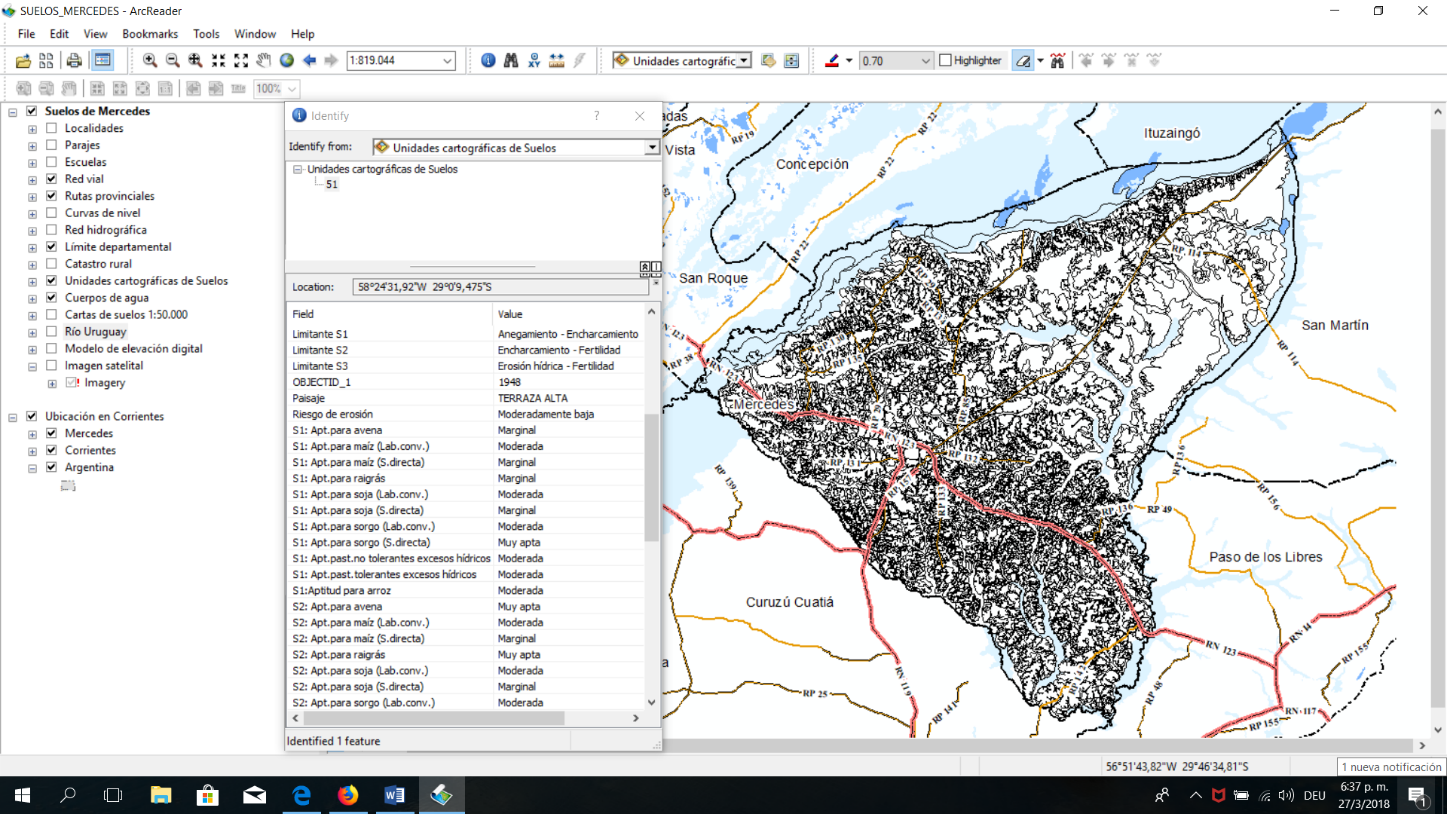Screen dimensions: 1447x814
Task: Go back to previous extent arrow
Action: pos(310,61)
